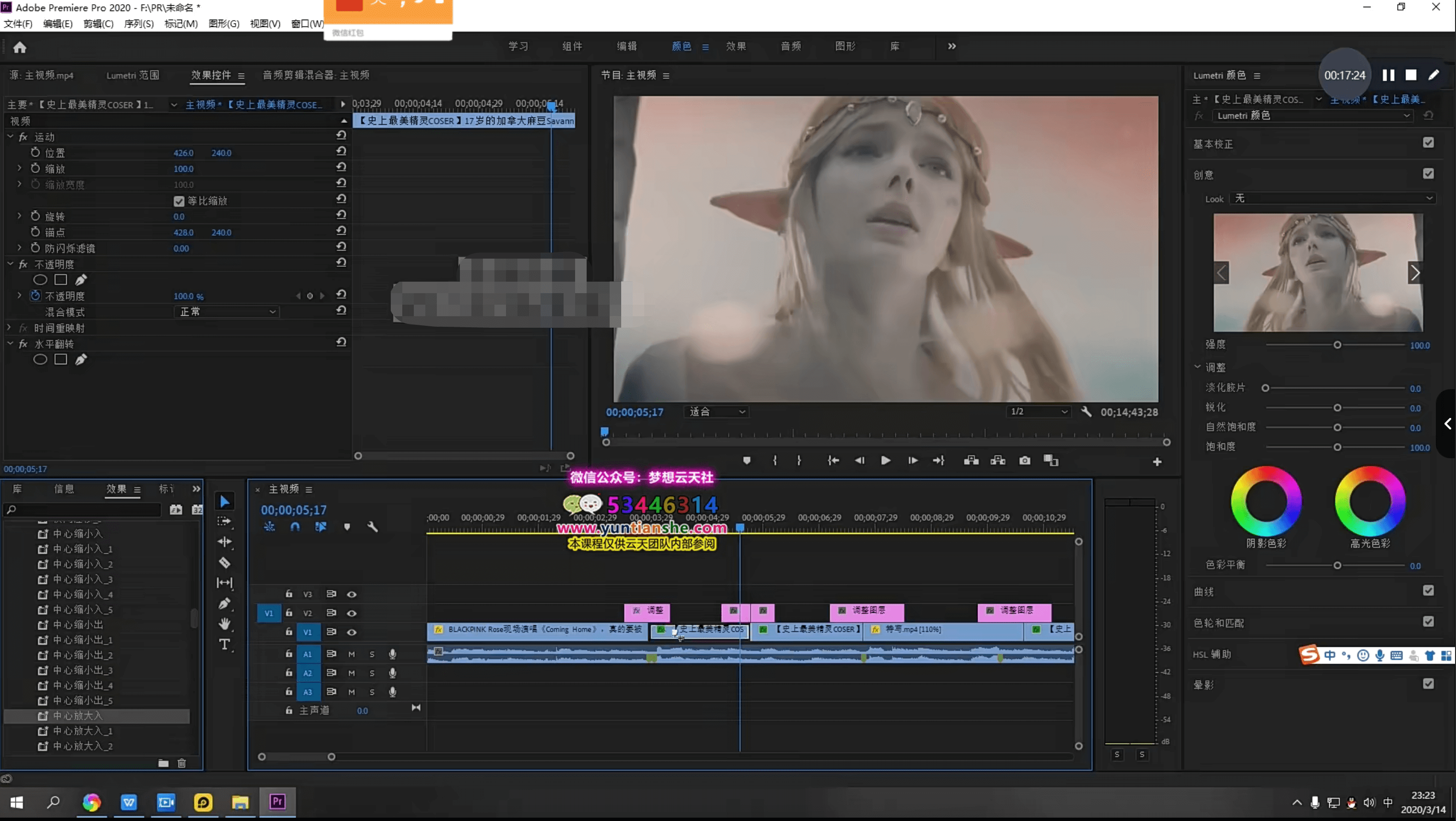Image resolution: width=1456 pixels, height=821 pixels.
Task: Open 音频剪辑混合器 tab
Action: click(316, 75)
